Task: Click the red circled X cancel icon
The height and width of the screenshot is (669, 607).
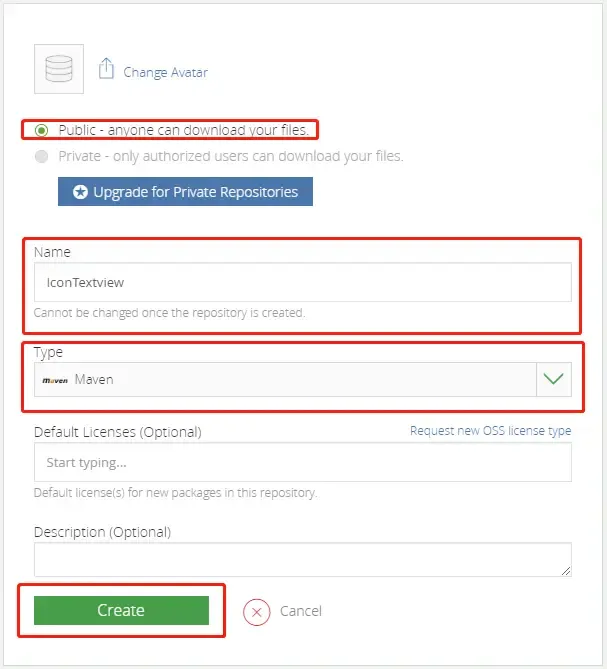Action: point(257,611)
